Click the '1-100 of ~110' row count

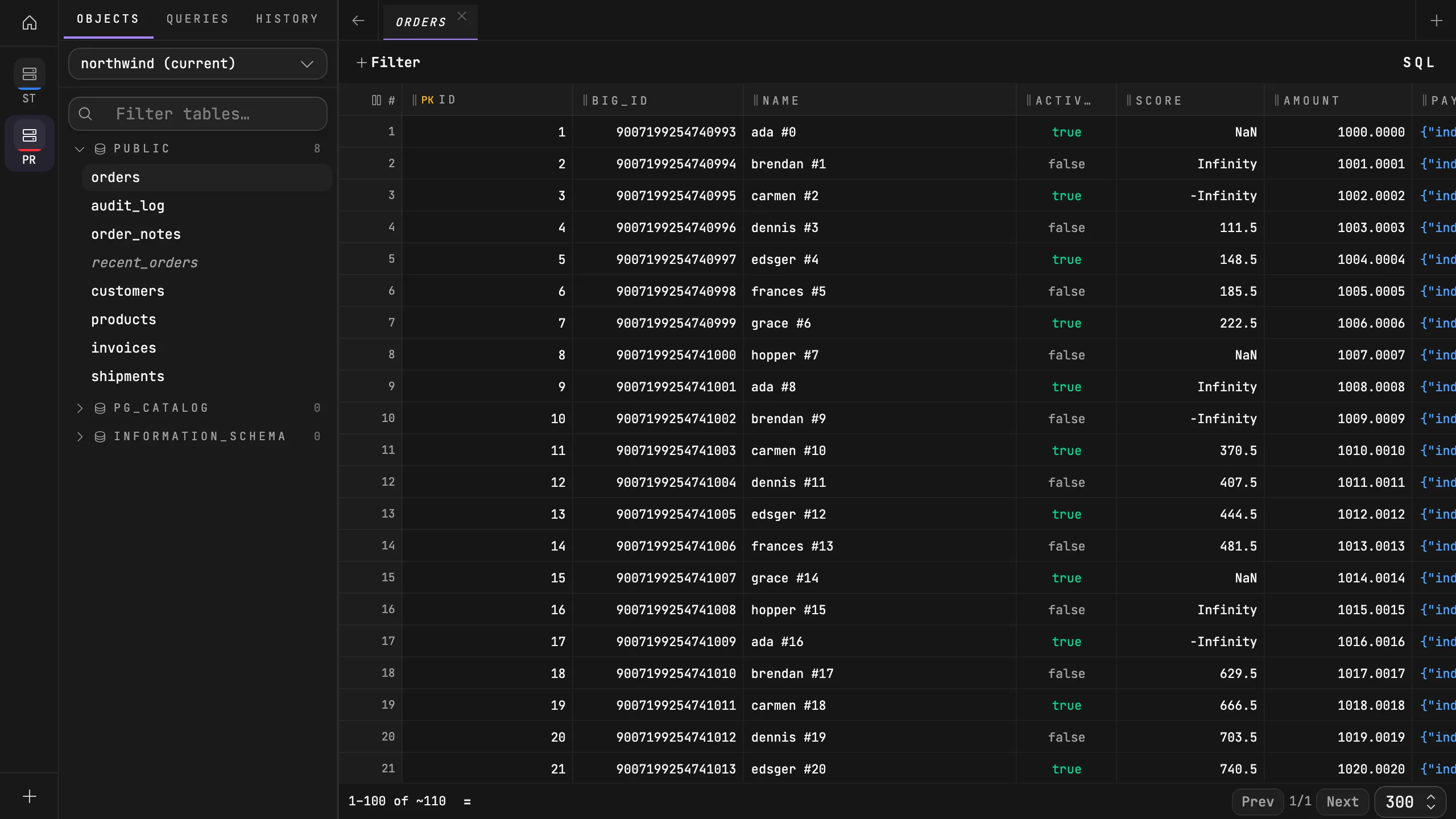click(397, 801)
